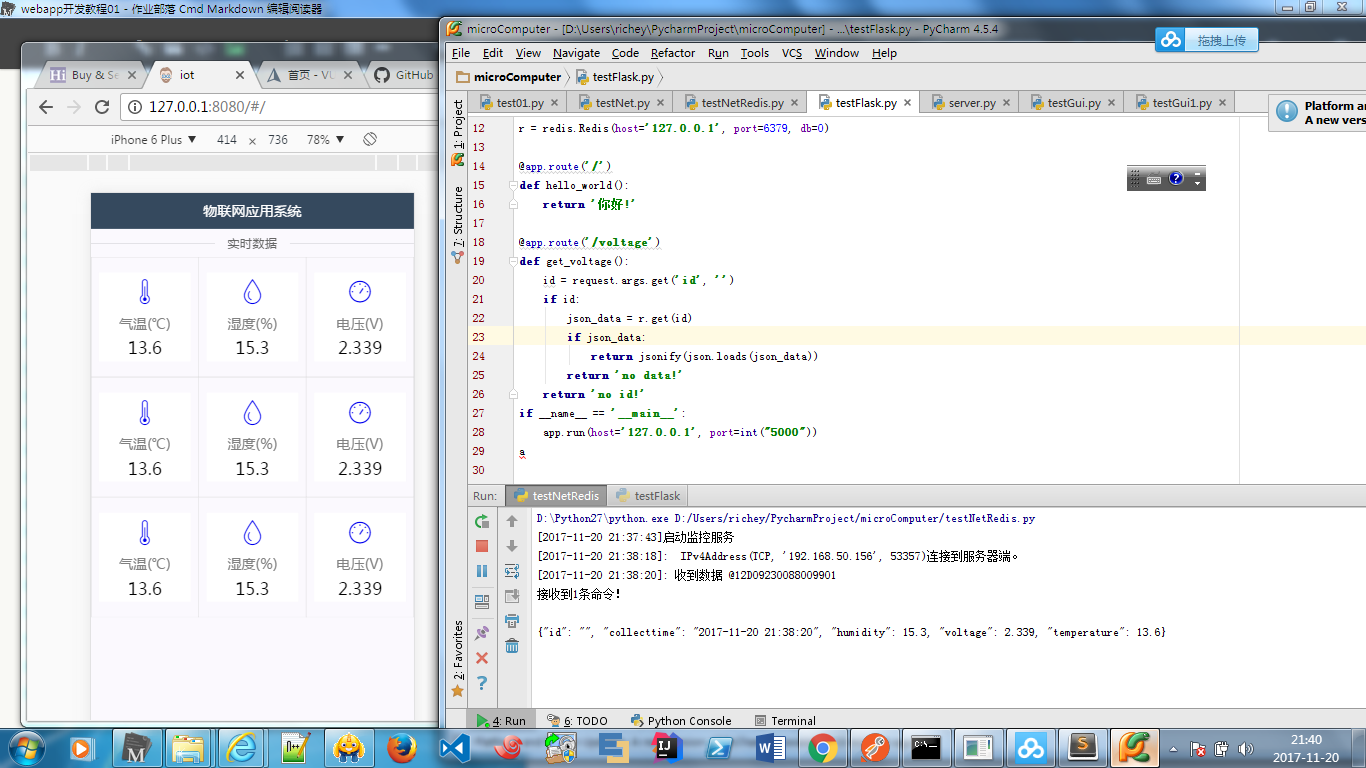Click the blue help icon in floating IME toolbar
Viewport: 1366px width, 768px height.
(1176, 178)
